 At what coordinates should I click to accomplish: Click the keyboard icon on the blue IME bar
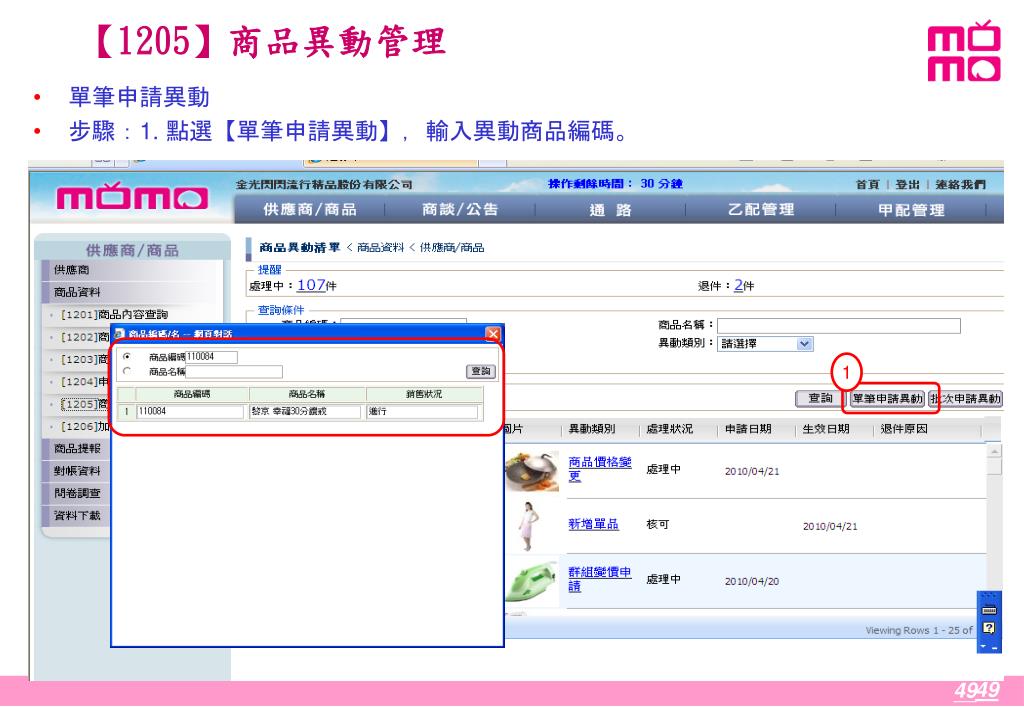click(x=989, y=610)
